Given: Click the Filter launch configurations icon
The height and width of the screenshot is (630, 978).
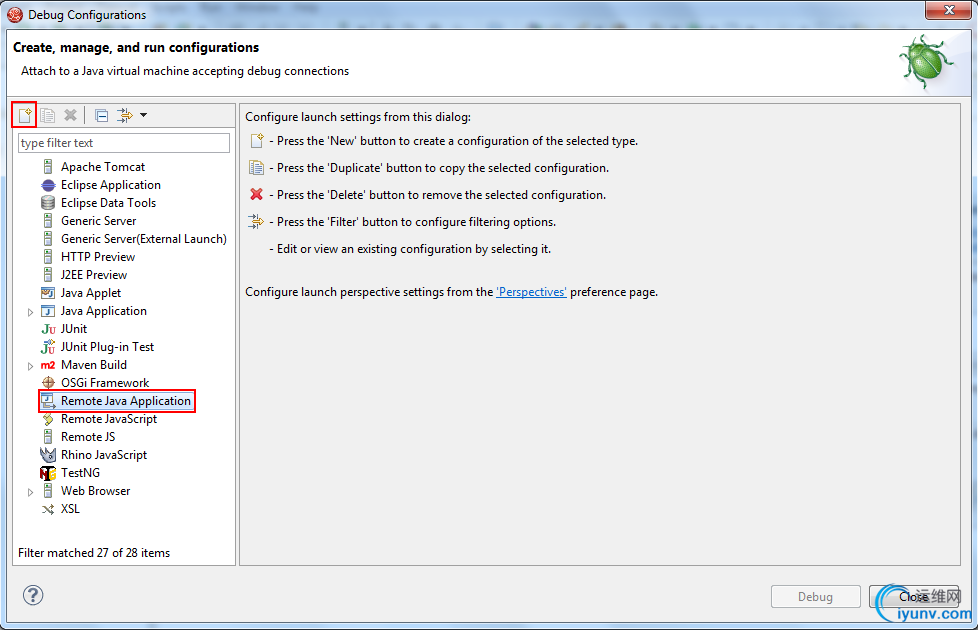Looking at the screenshot, I should (125, 115).
